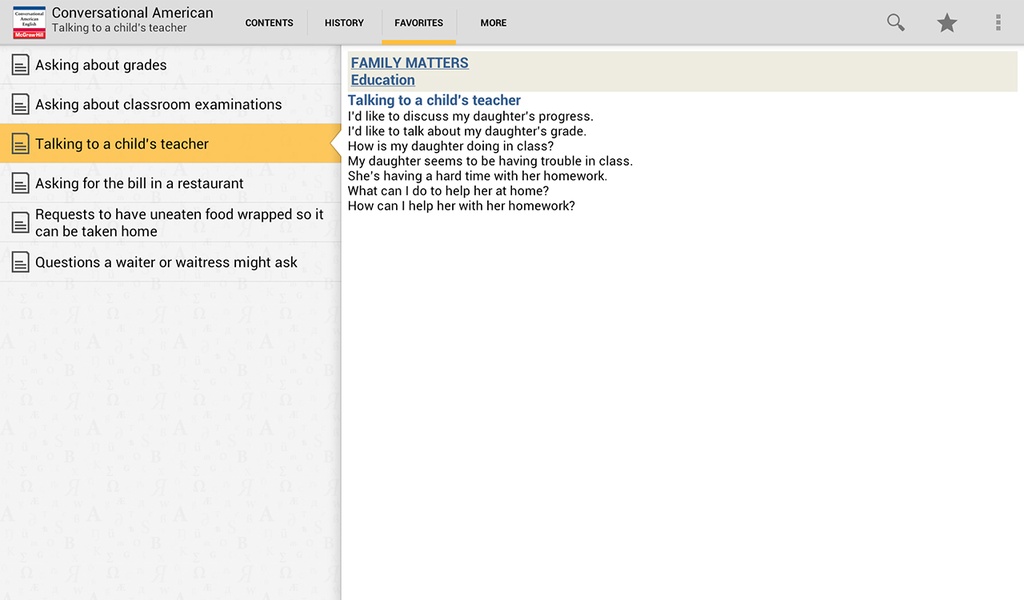Switch to the History tab
This screenshot has width=1024, height=600.
[344, 23]
